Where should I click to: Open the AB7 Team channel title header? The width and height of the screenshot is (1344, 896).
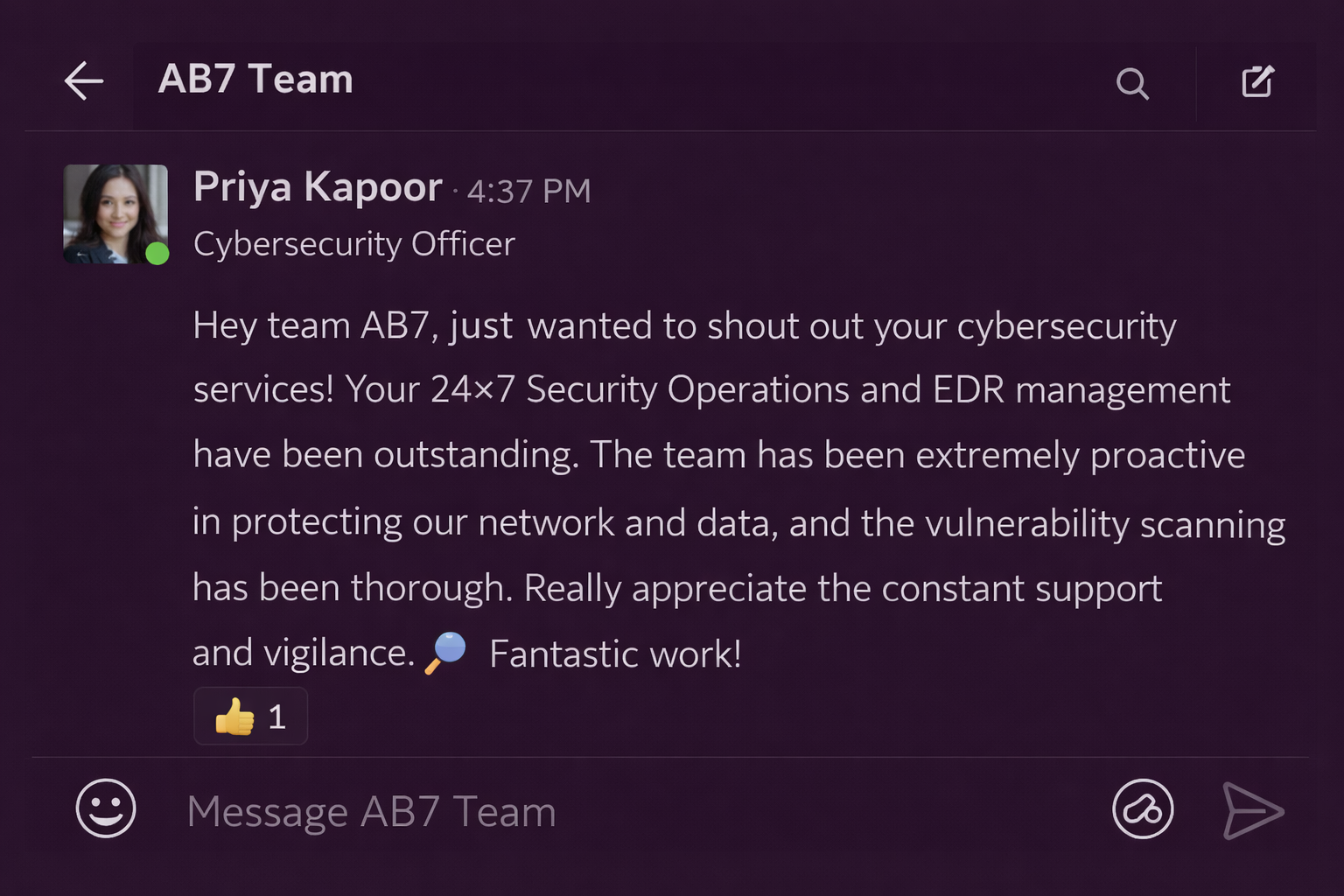click(x=255, y=79)
